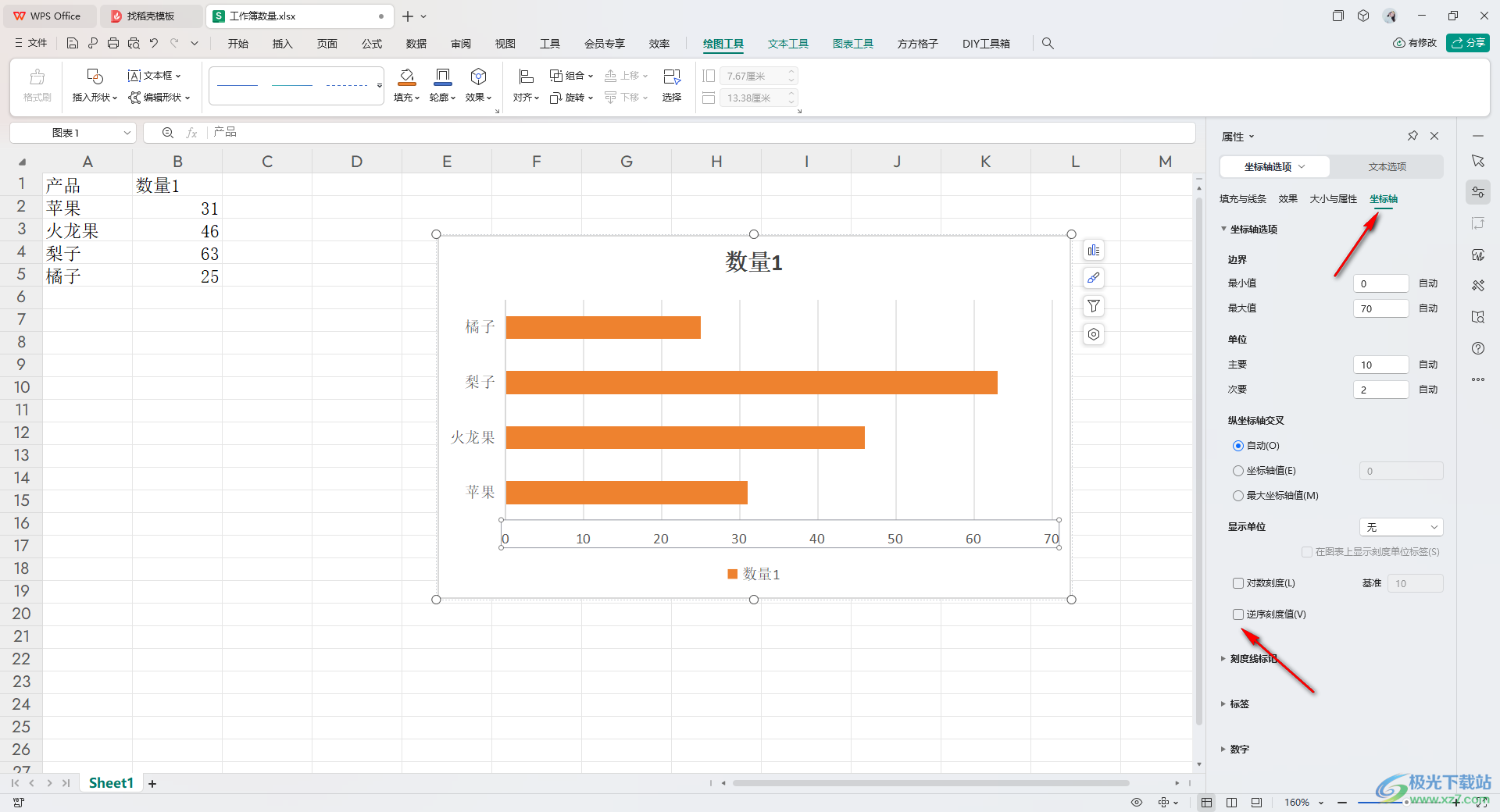Click the properties settings sidebar icon
This screenshot has width=1500, height=812.
pyautogui.click(x=1478, y=192)
